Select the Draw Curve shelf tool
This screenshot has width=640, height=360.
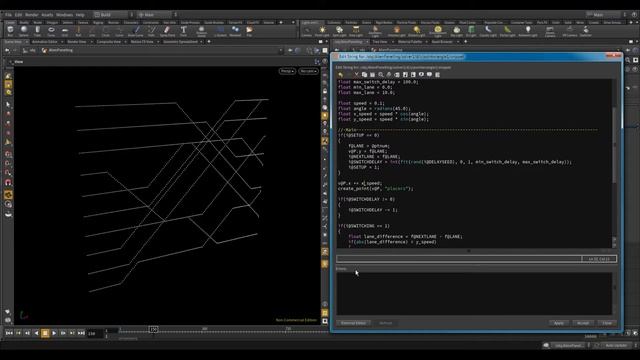136,31
